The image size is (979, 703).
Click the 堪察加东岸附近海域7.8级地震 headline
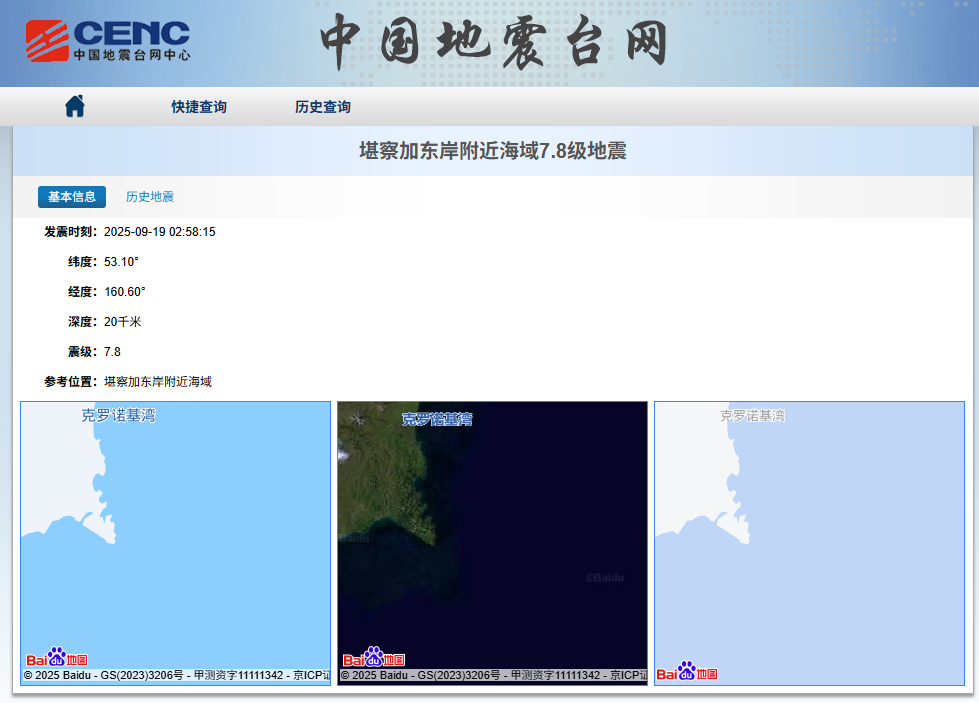[x=493, y=151]
